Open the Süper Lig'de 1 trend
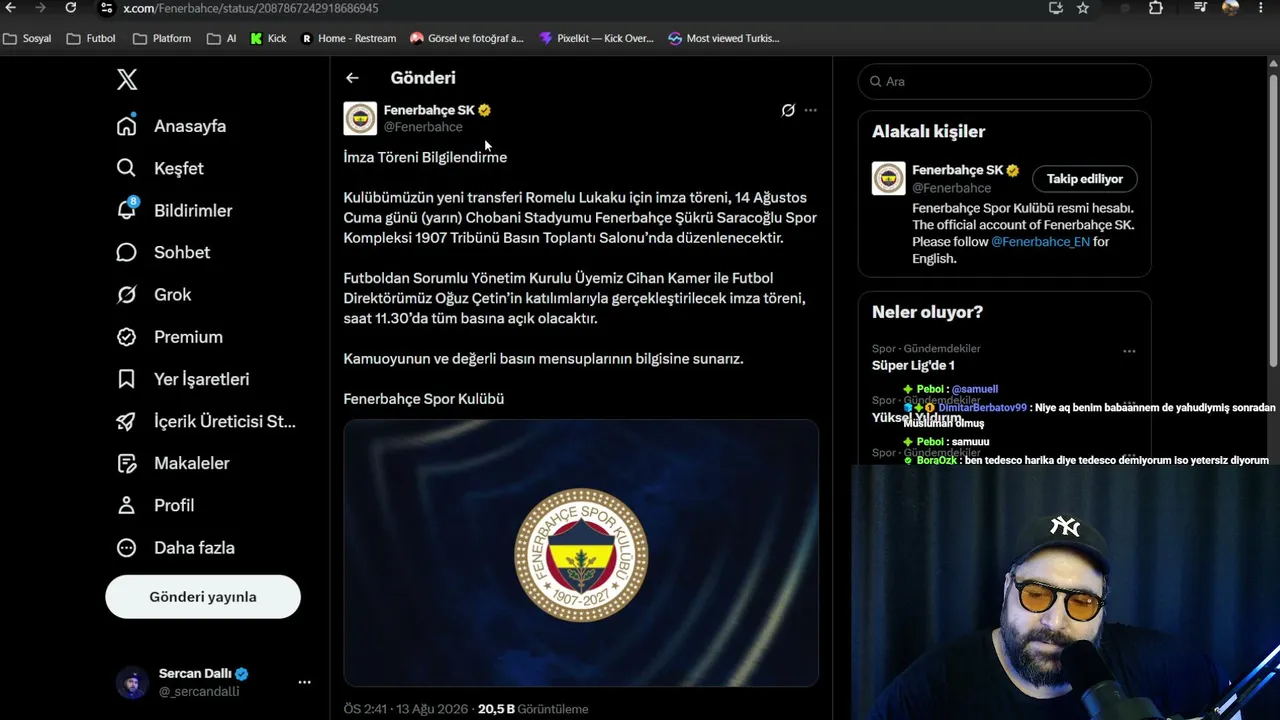 tap(913, 366)
